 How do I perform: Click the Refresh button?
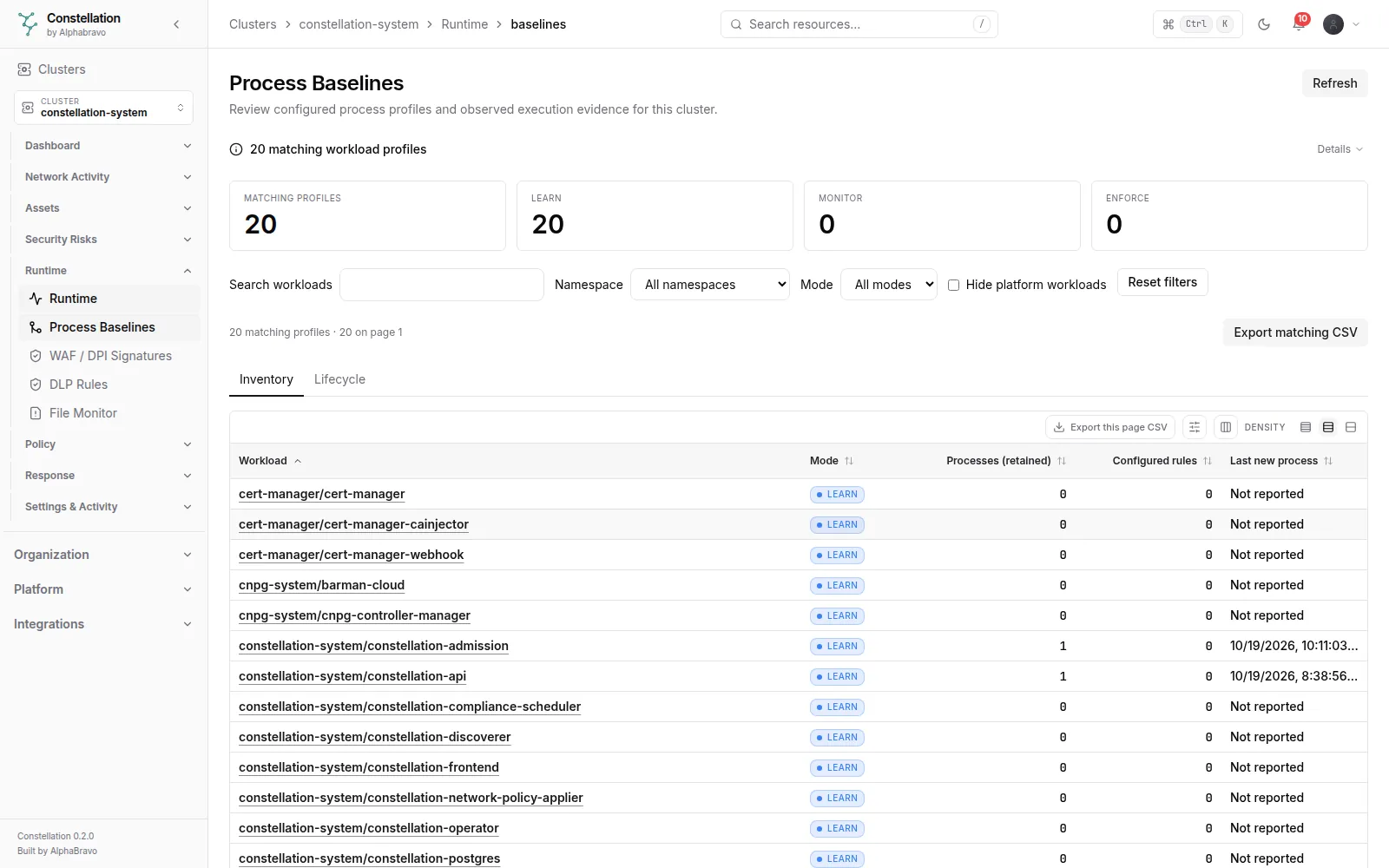[x=1334, y=83]
